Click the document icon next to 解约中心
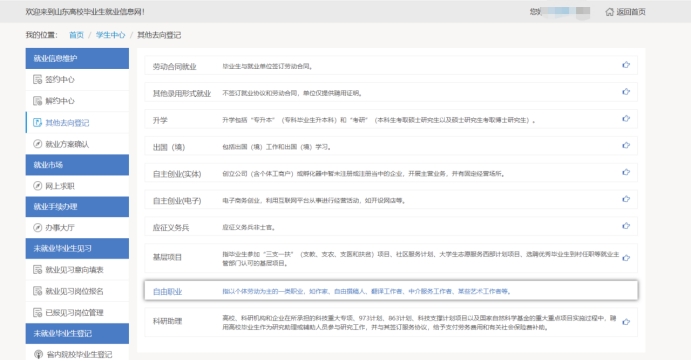691x361 pixels. 38,101
